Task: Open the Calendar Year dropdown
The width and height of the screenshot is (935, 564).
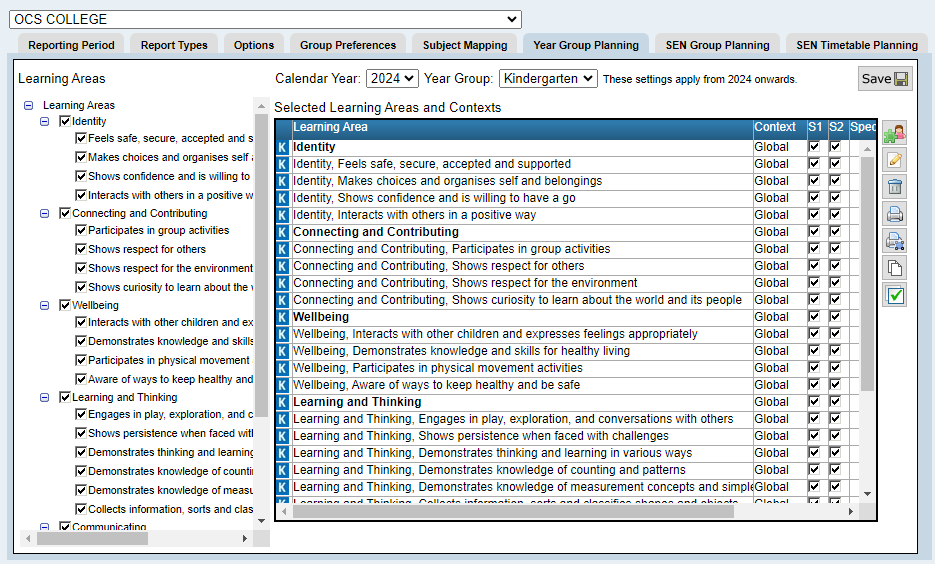Action: pyautogui.click(x=392, y=78)
